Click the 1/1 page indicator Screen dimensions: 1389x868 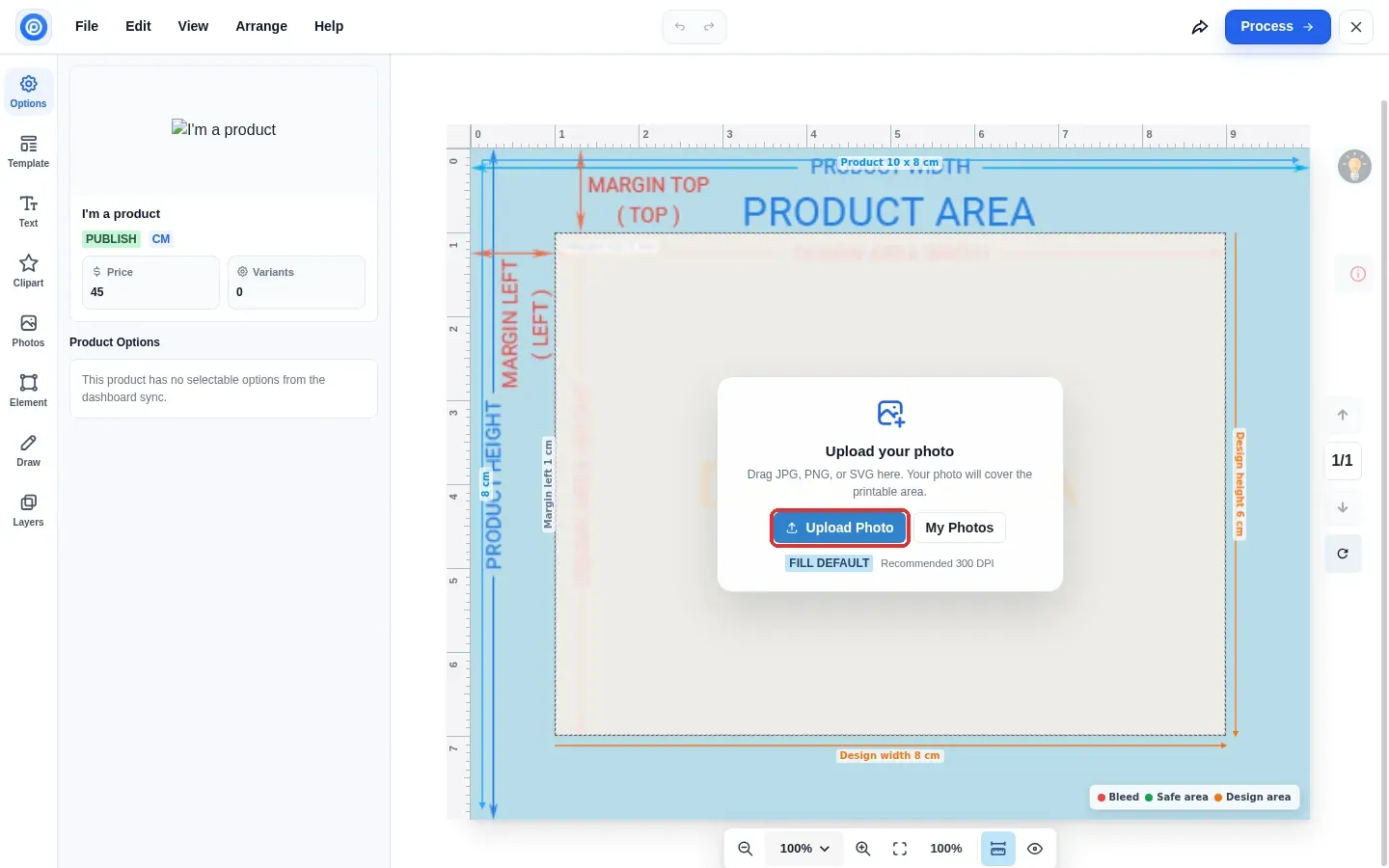click(x=1343, y=461)
